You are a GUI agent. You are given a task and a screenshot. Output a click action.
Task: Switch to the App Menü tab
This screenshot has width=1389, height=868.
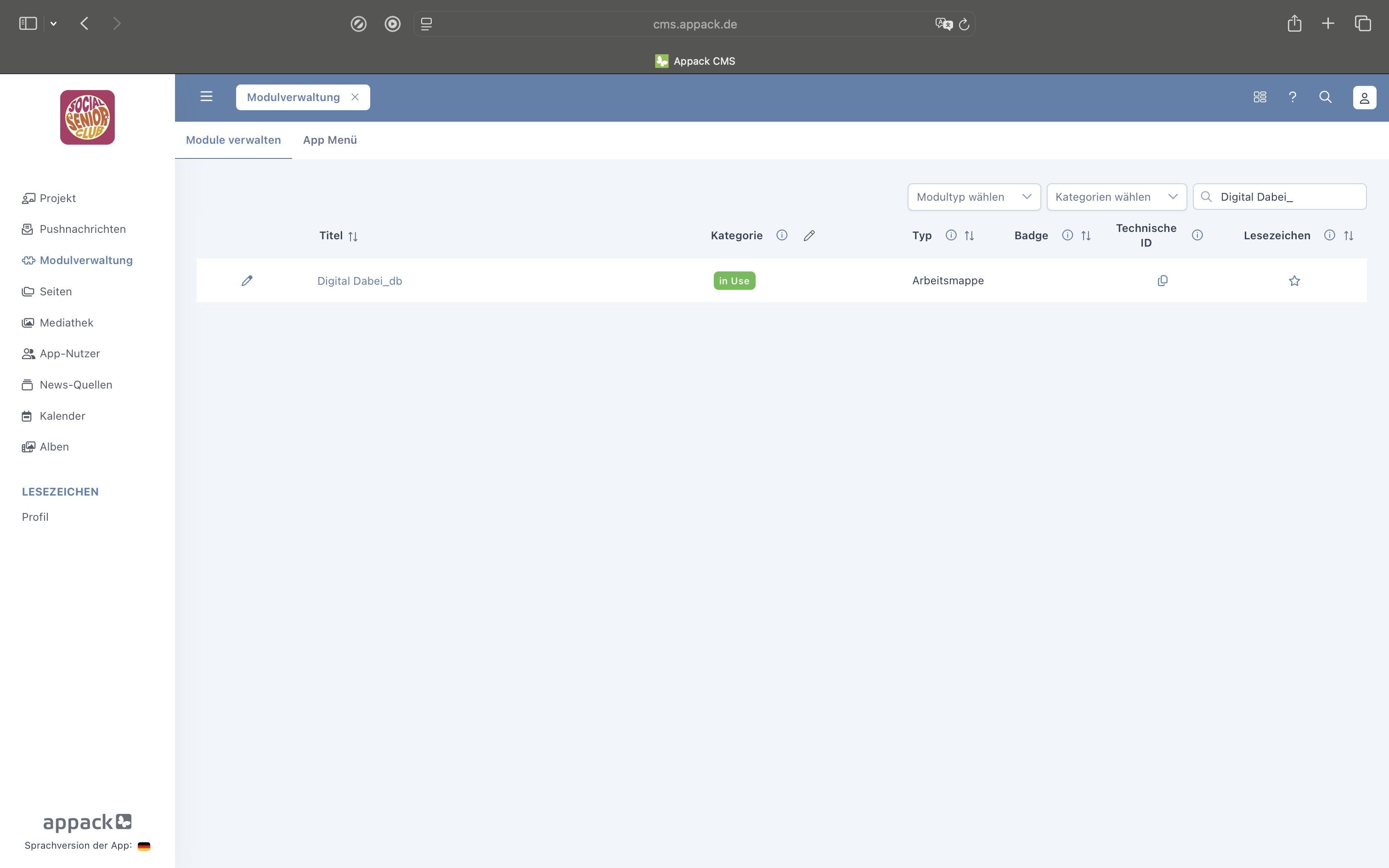(x=330, y=140)
